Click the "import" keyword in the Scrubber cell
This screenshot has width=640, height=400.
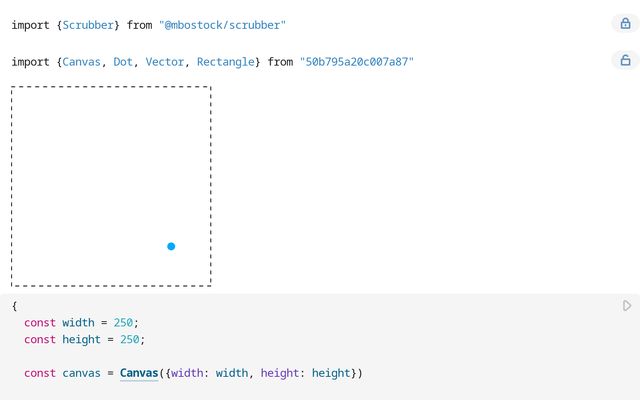pos(30,24)
